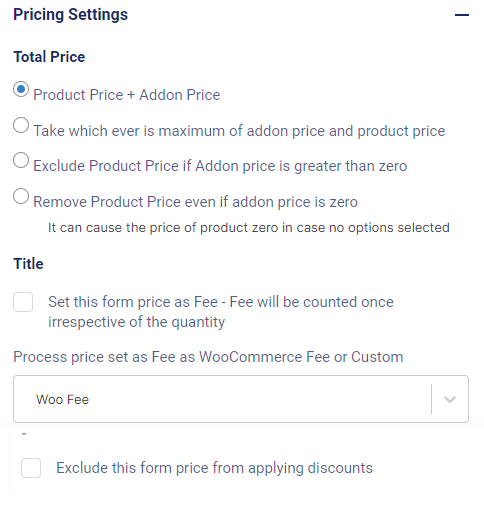Click the 'Process price set as Fee as WooCommerce Fee' label
Viewport: 484px width, 505px height.
pos(208,357)
